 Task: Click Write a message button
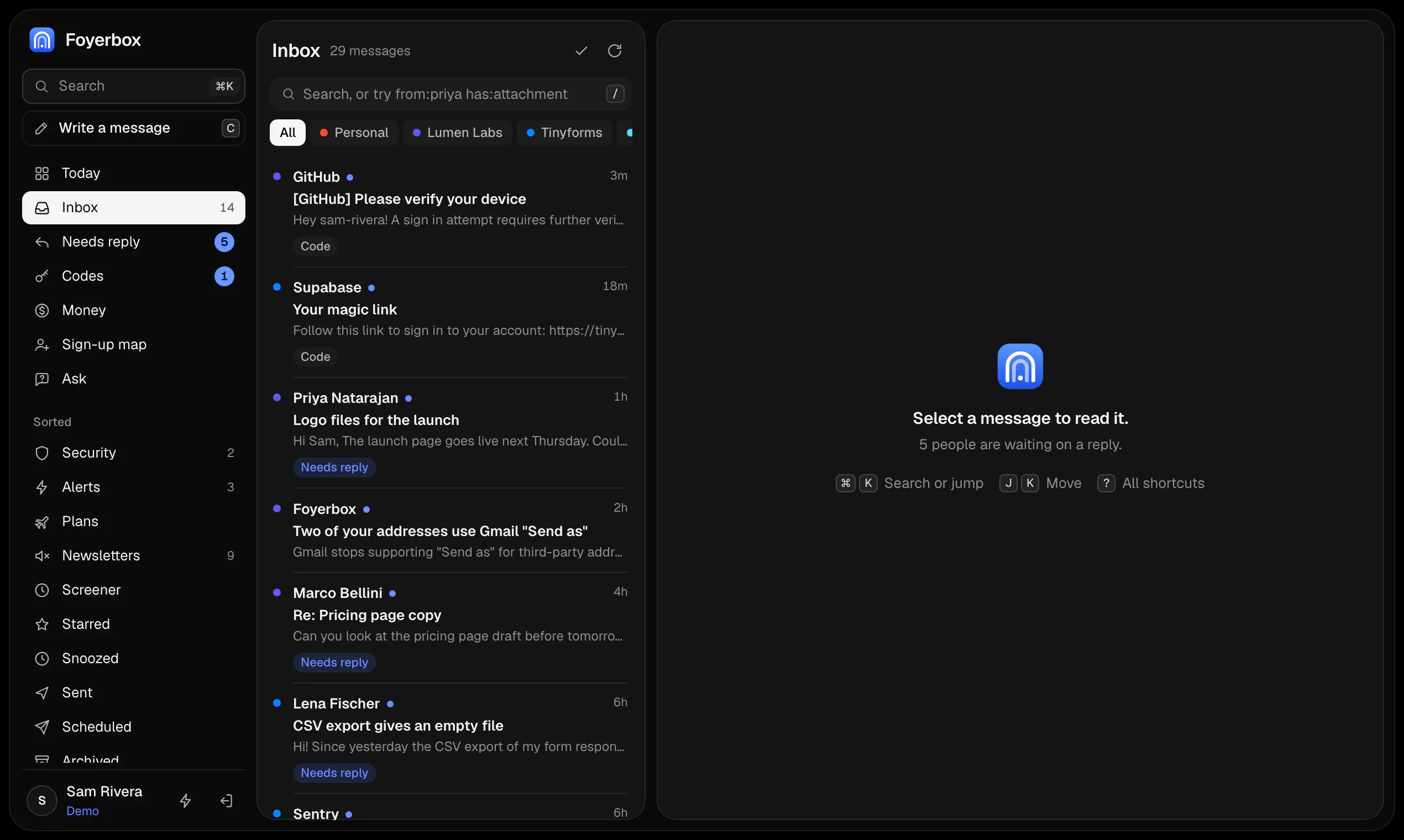tap(134, 128)
